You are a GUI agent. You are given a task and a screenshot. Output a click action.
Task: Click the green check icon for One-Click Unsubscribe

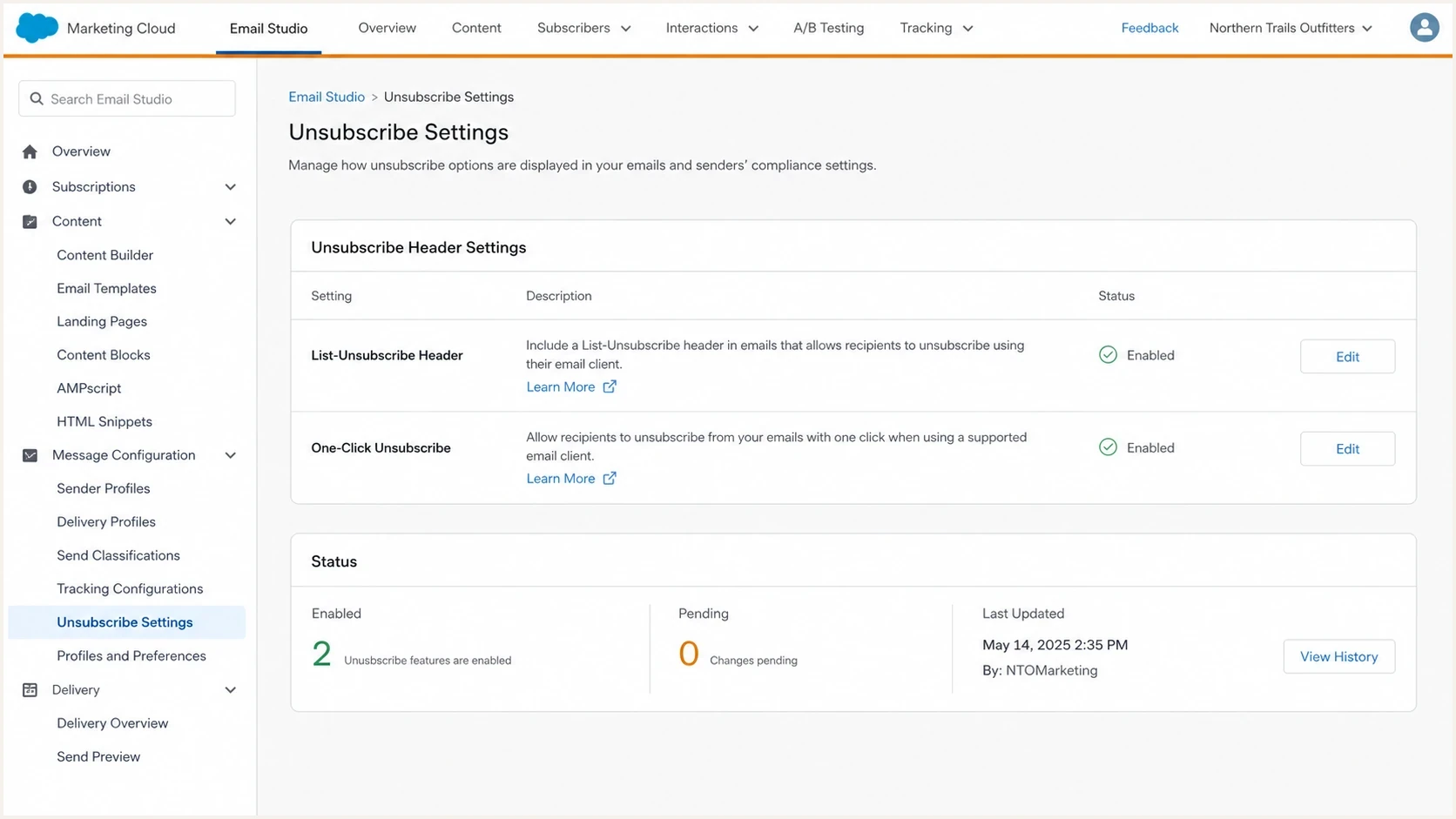point(1108,446)
